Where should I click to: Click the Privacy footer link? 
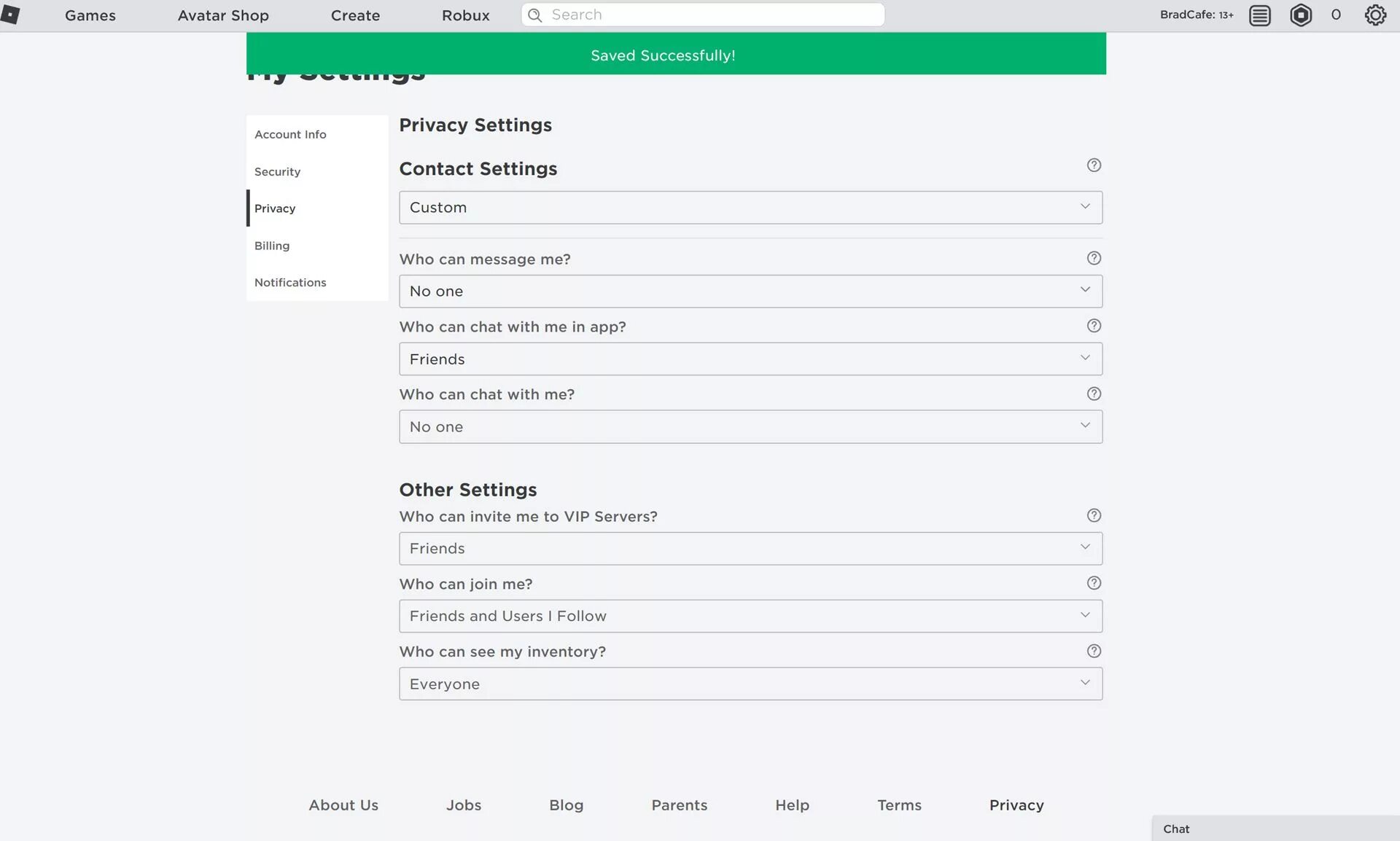pyautogui.click(x=1016, y=804)
